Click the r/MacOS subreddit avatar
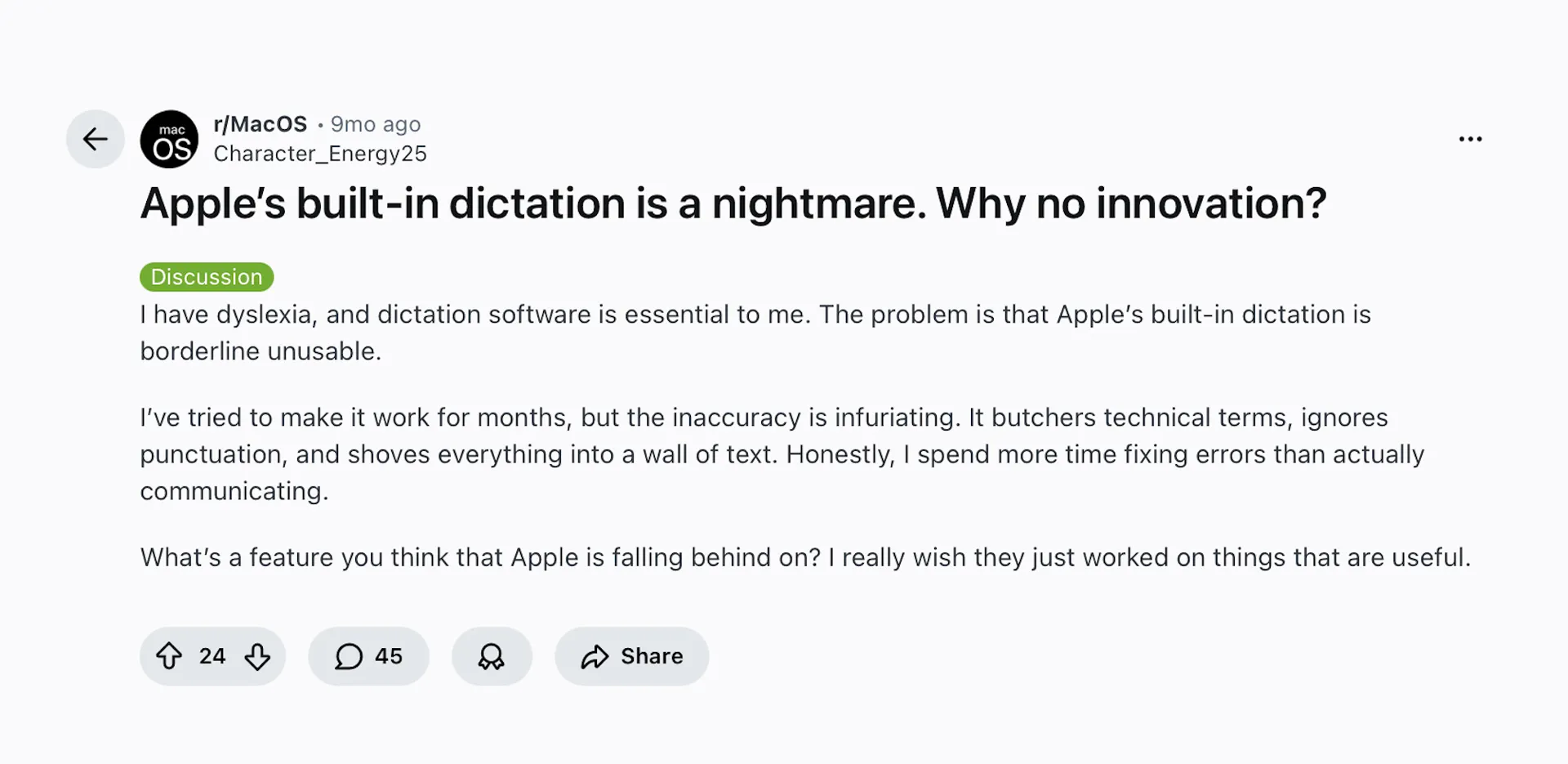Viewport: 1568px width, 764px height. pyautogui.click(x=169, y=139)
